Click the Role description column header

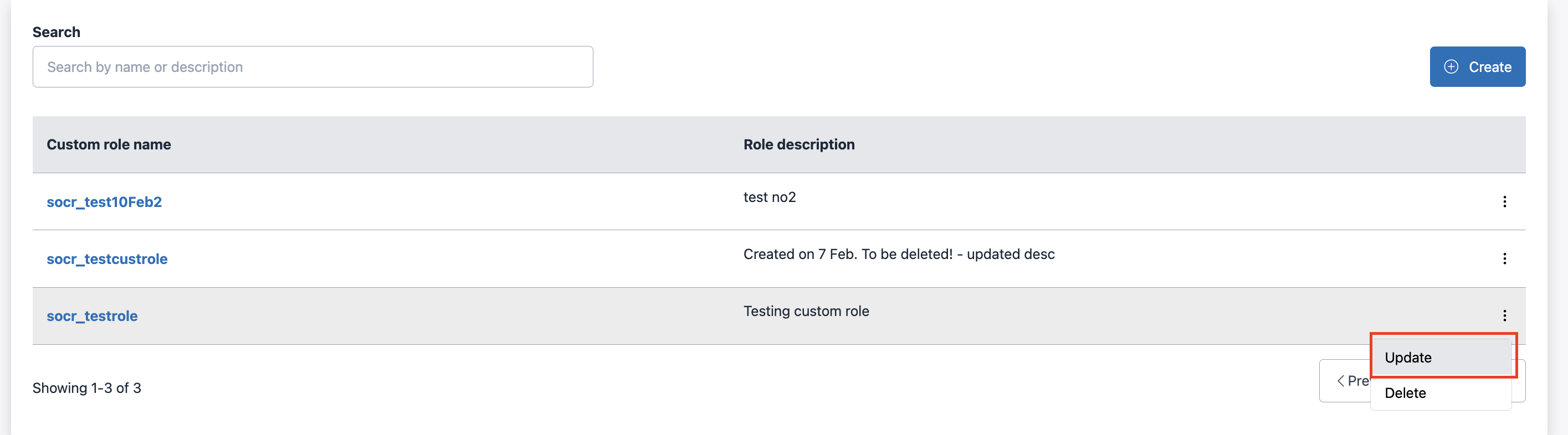[799, 144]
